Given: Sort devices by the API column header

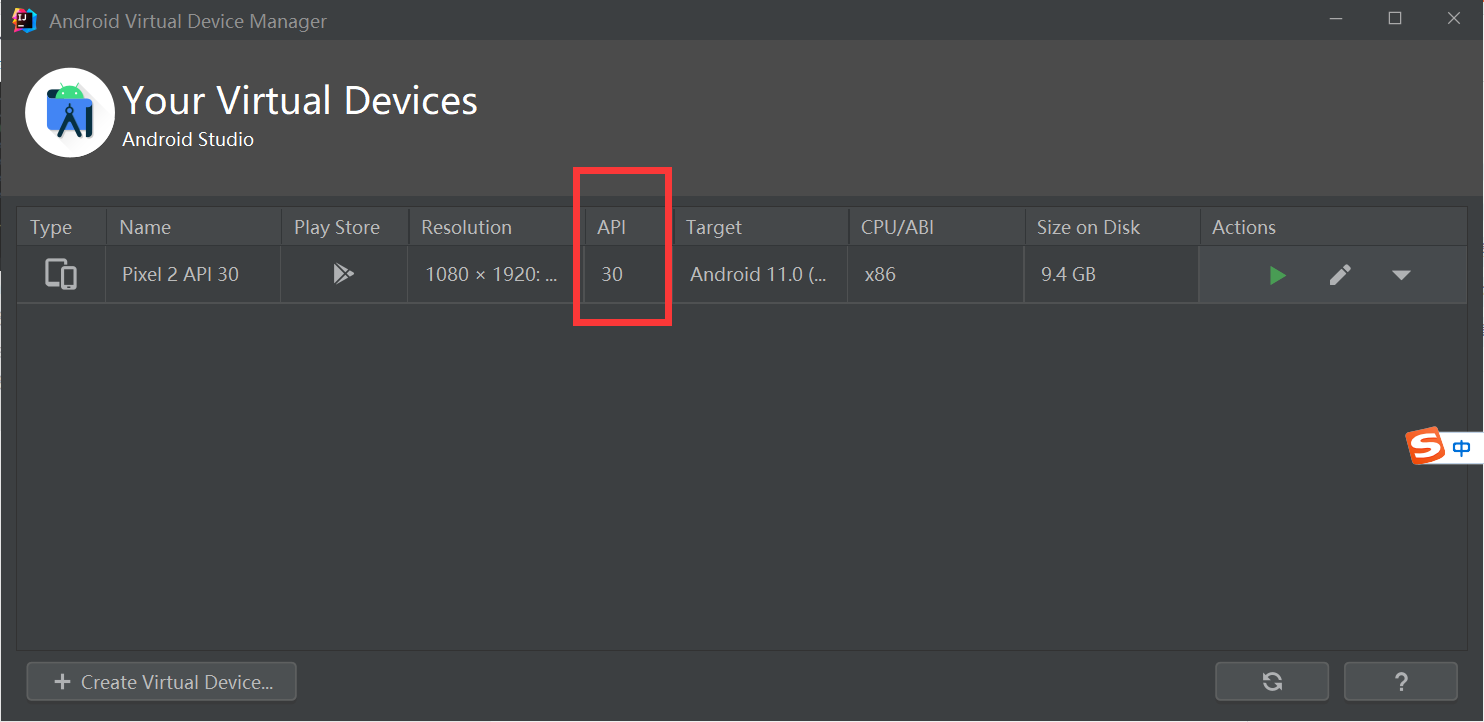Looking at the screenshot, I should click(x=611, y=227).
